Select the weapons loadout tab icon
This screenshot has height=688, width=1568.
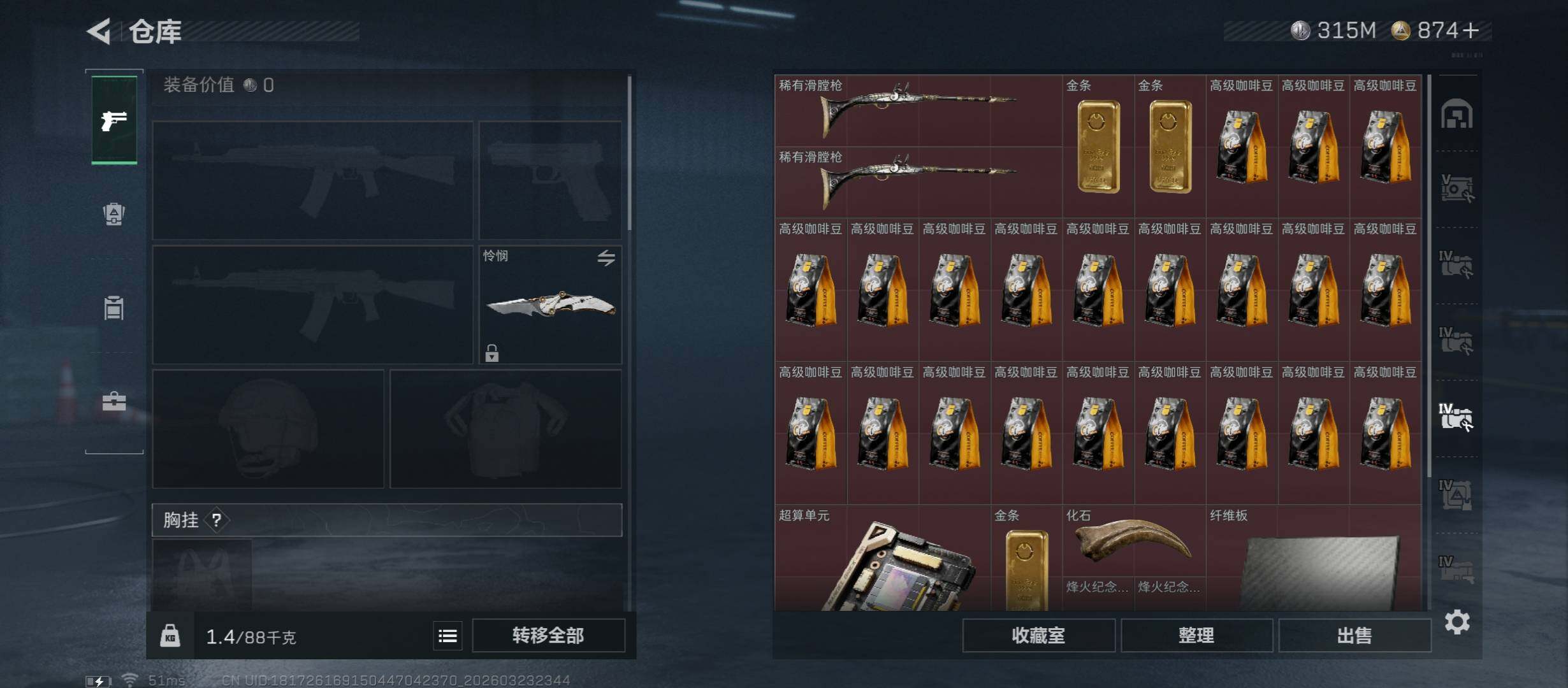coord(114,120)
